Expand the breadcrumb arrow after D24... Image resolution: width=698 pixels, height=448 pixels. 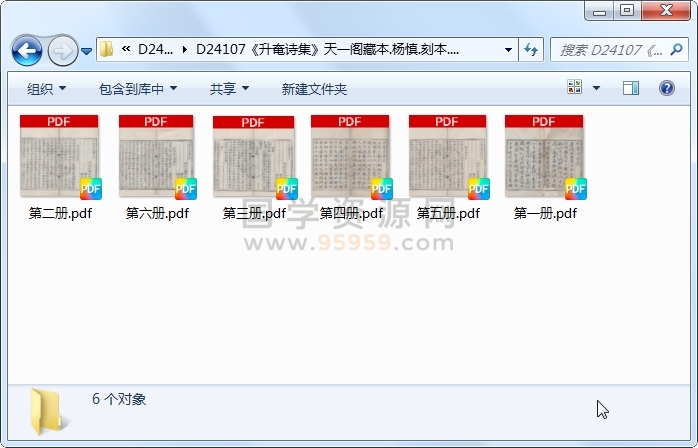point(184,49)
